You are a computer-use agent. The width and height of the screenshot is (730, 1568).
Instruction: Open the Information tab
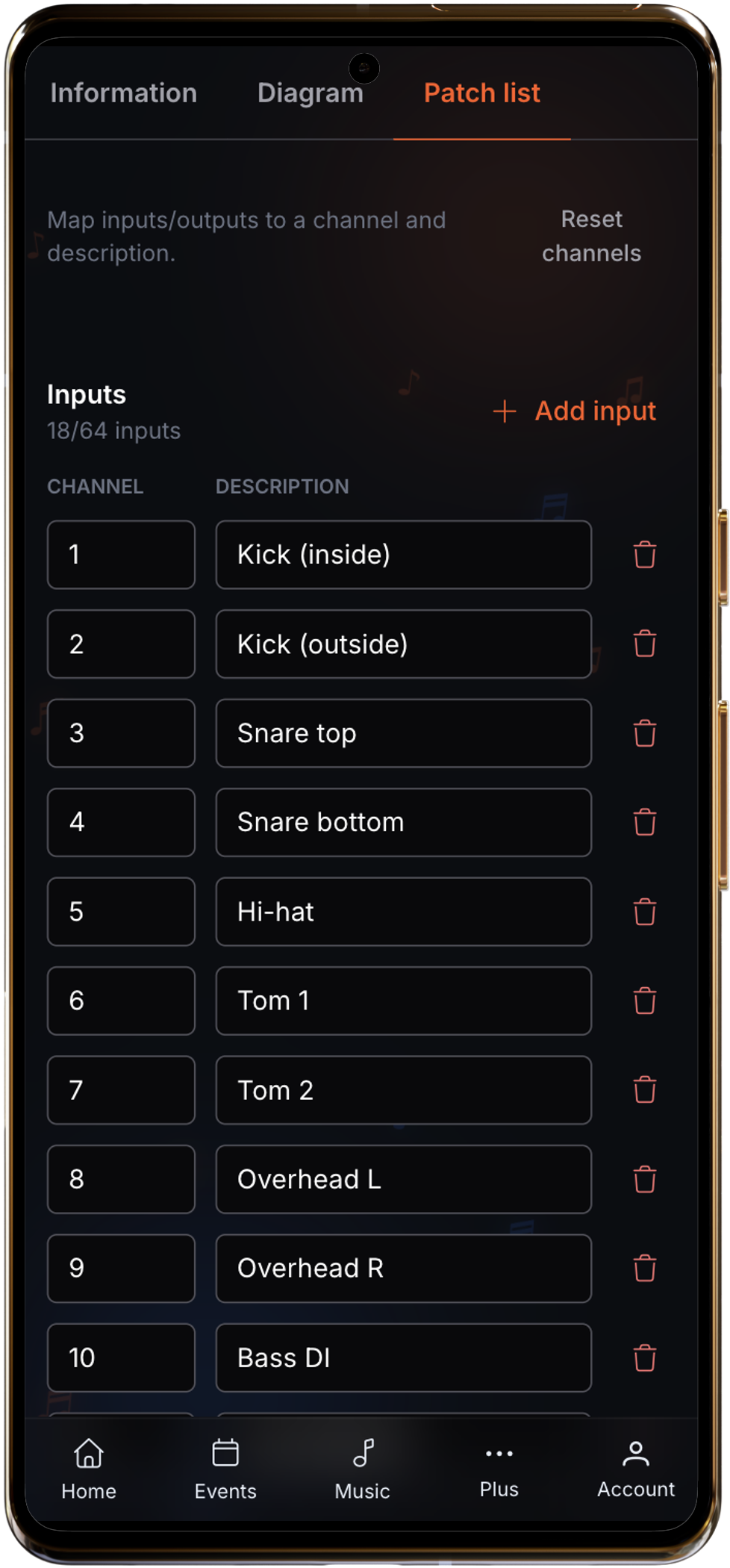123,93
